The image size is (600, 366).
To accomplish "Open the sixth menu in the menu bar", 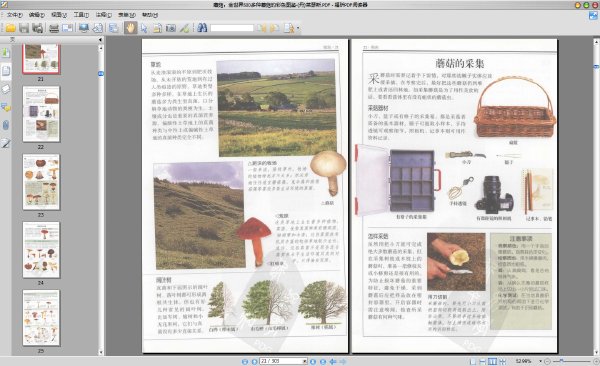I will pos(127,15).
